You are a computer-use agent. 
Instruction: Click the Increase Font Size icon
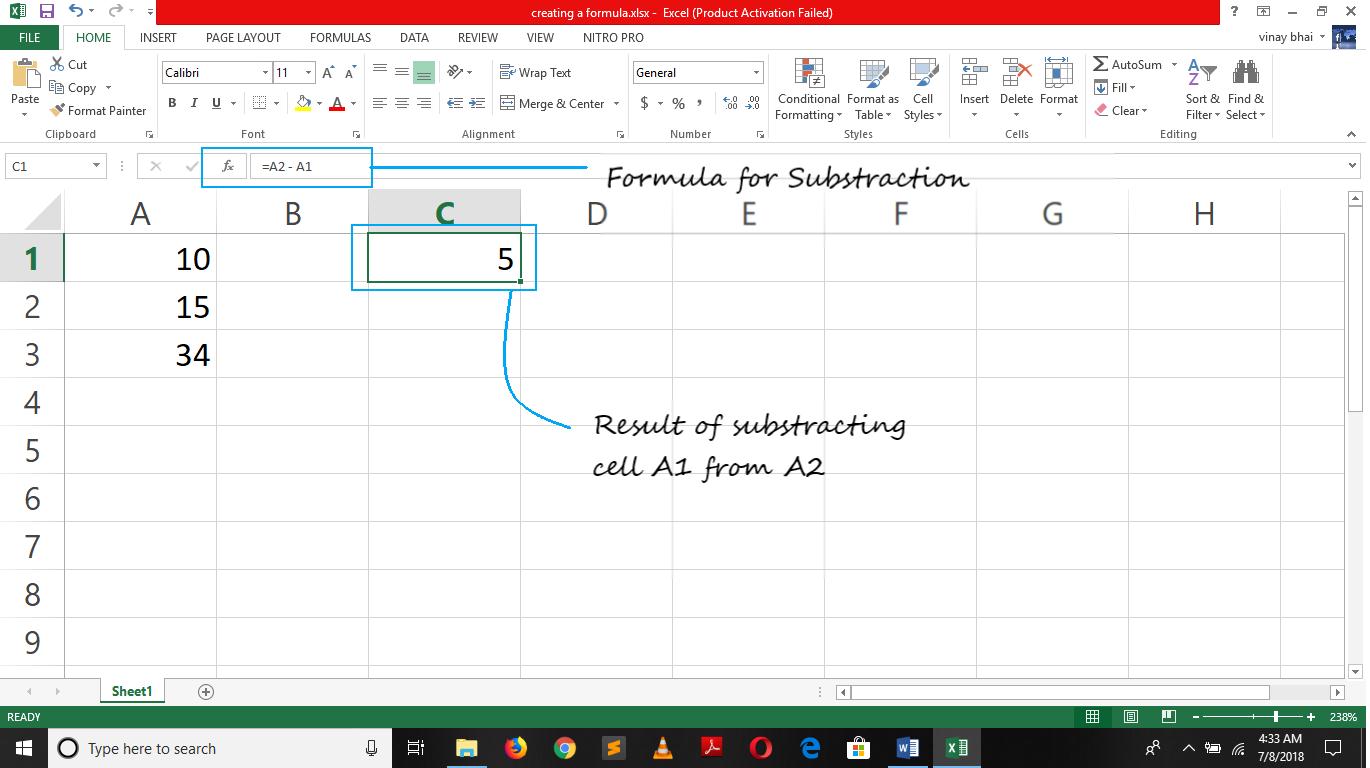[x=328, y=73]
